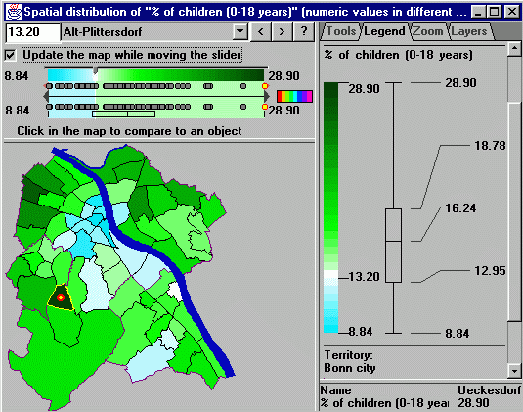Open the Alt-Plittersdorf object dropdown list
The height and width of the screenshot is (412, 523).
(240, 32)
